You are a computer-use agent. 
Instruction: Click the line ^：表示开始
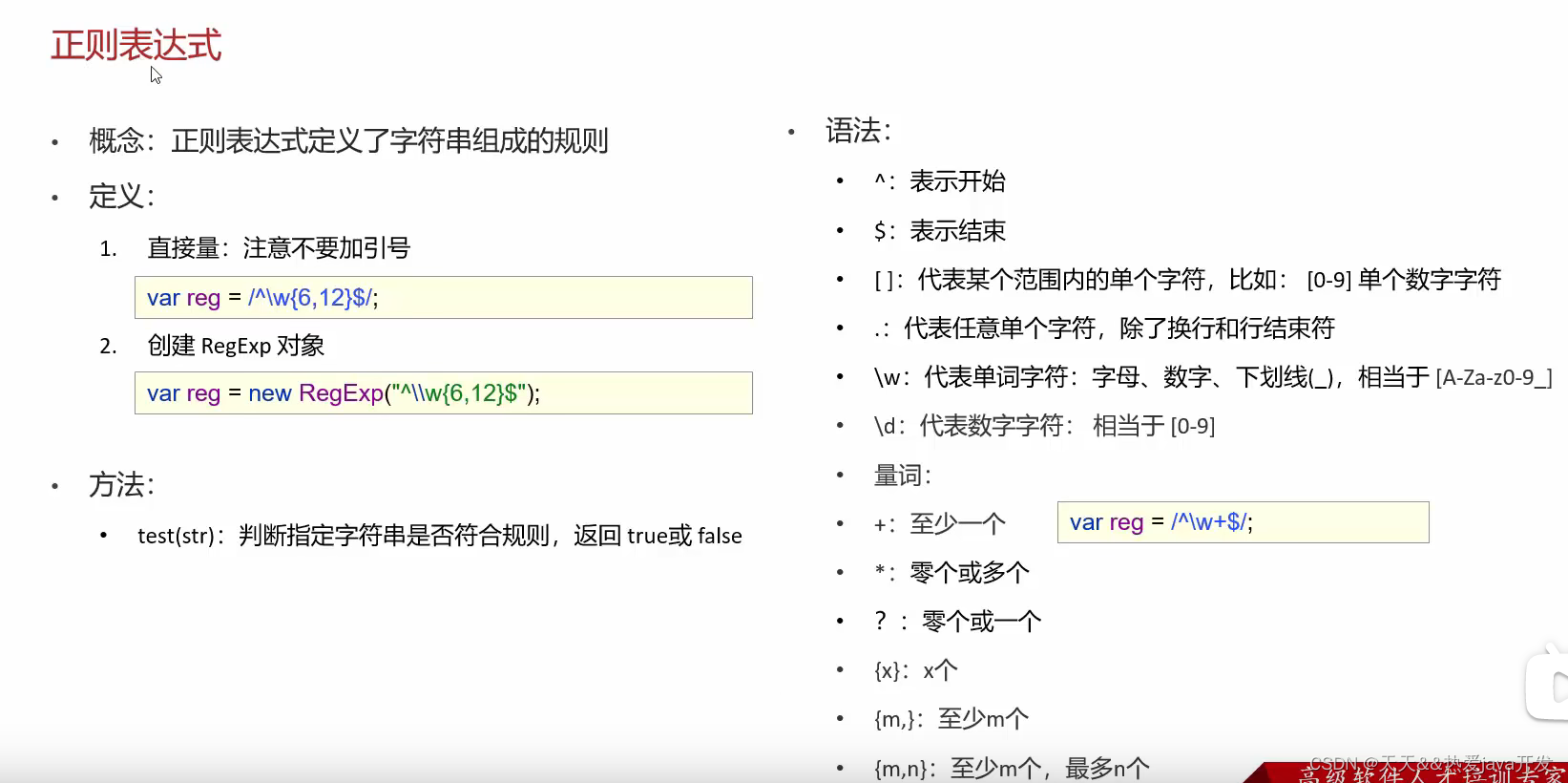pyautogui.click(x=940, y=181)
